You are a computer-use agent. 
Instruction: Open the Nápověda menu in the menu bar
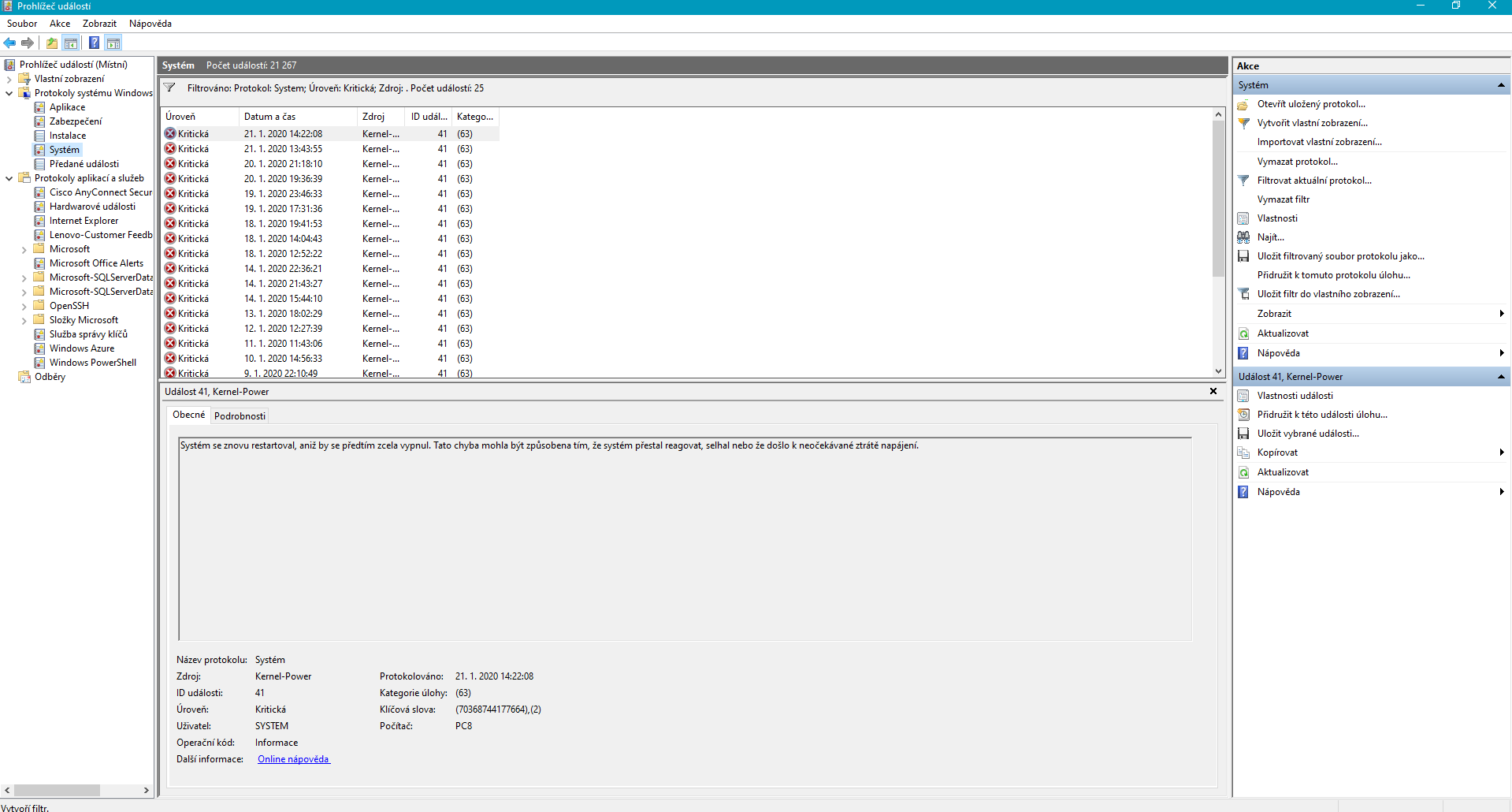150,24
